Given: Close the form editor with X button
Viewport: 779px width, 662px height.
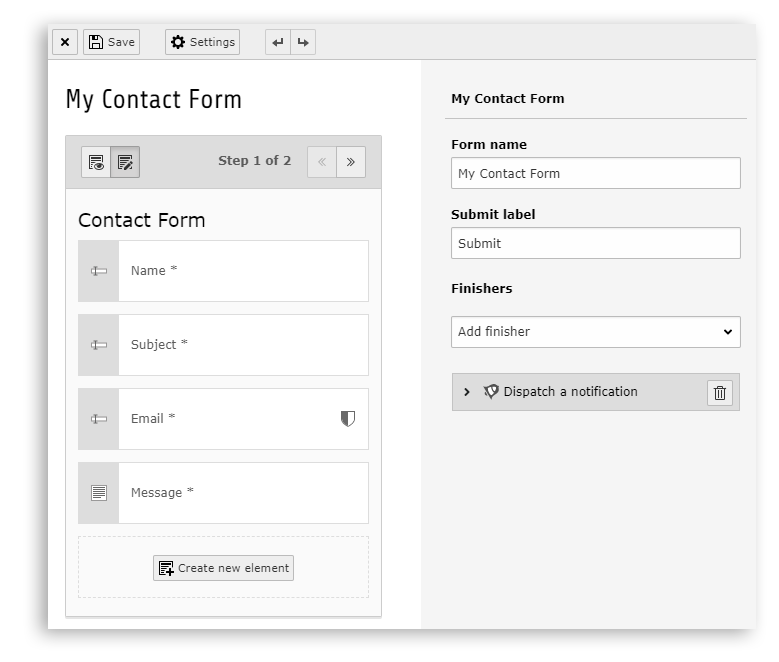Looking at the screenshot, I should click(x=64, y=42).
